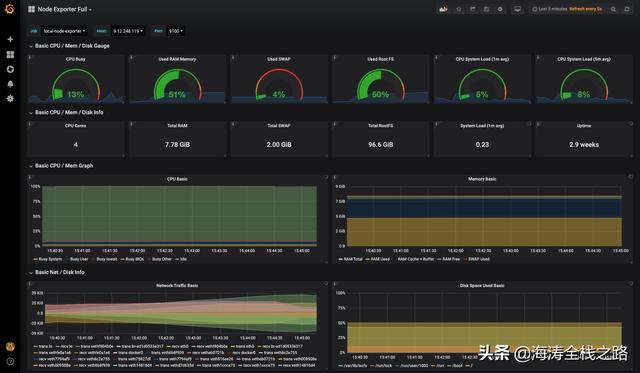Click the Save dashboard icon
Viewport: 640px width, 373px height.
[486, 9]
